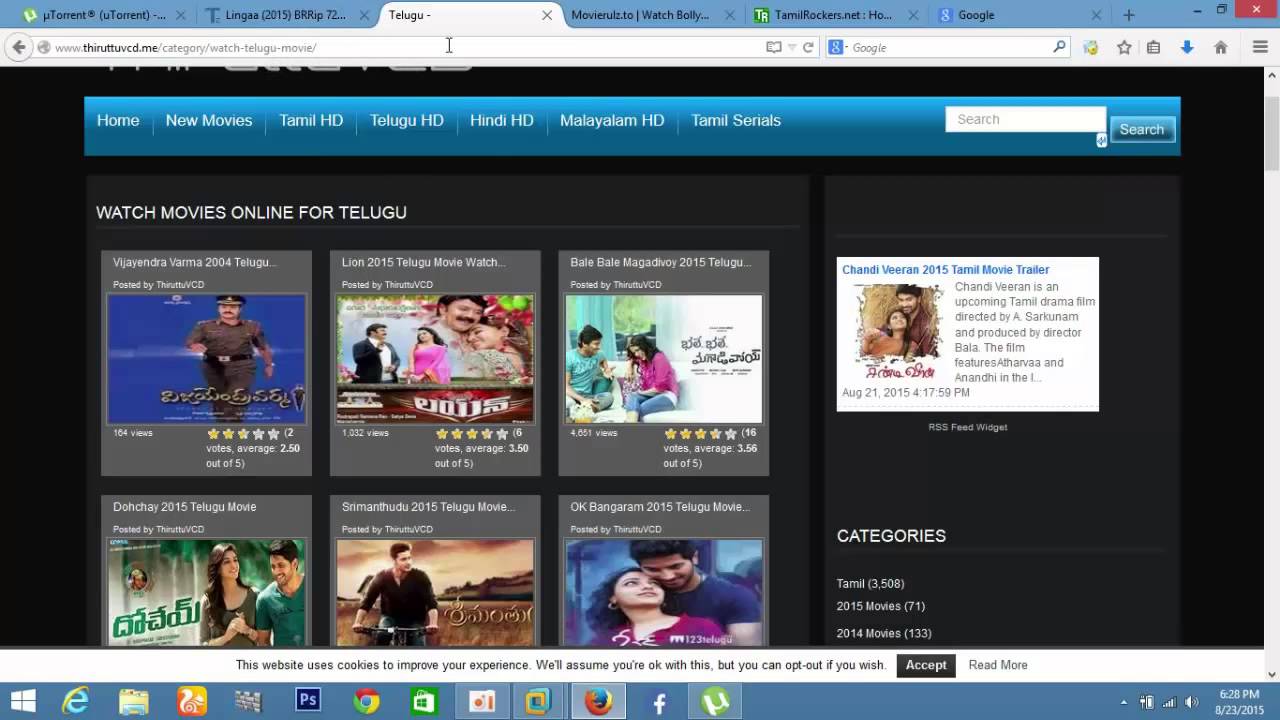
Task: Click the blue Search button
Action: (x=1142, y=130)
